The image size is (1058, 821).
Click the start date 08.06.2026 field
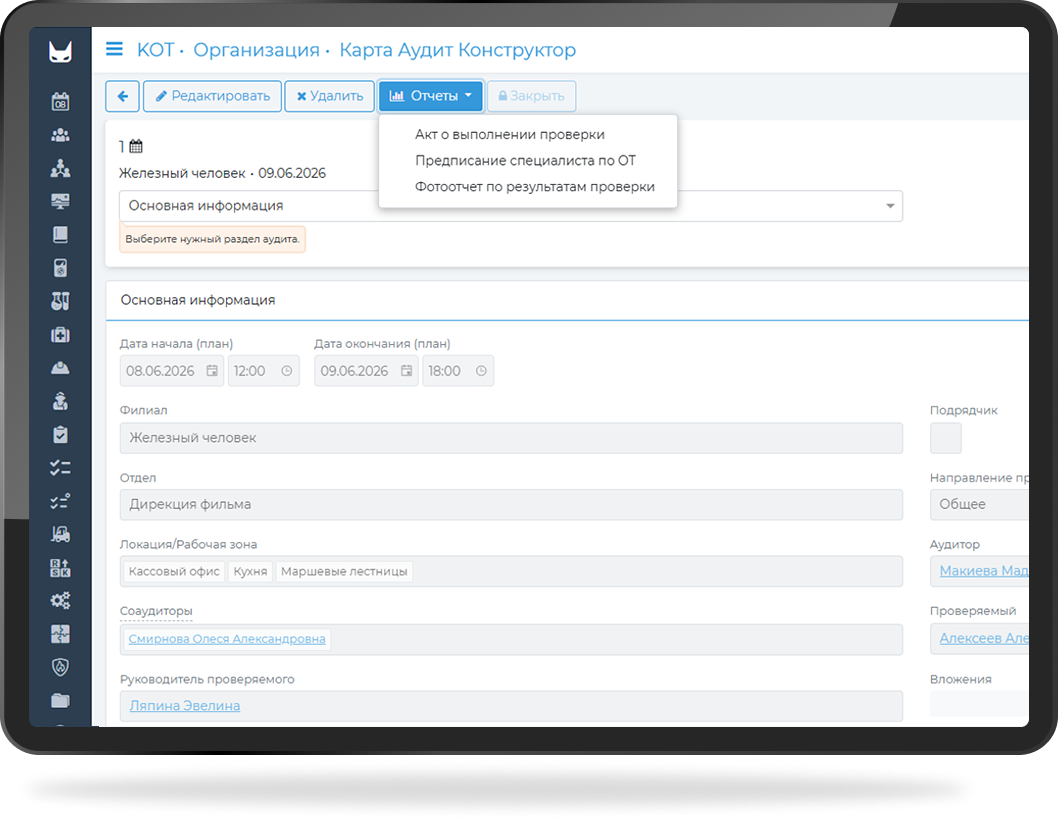click(x=171, y=371)
